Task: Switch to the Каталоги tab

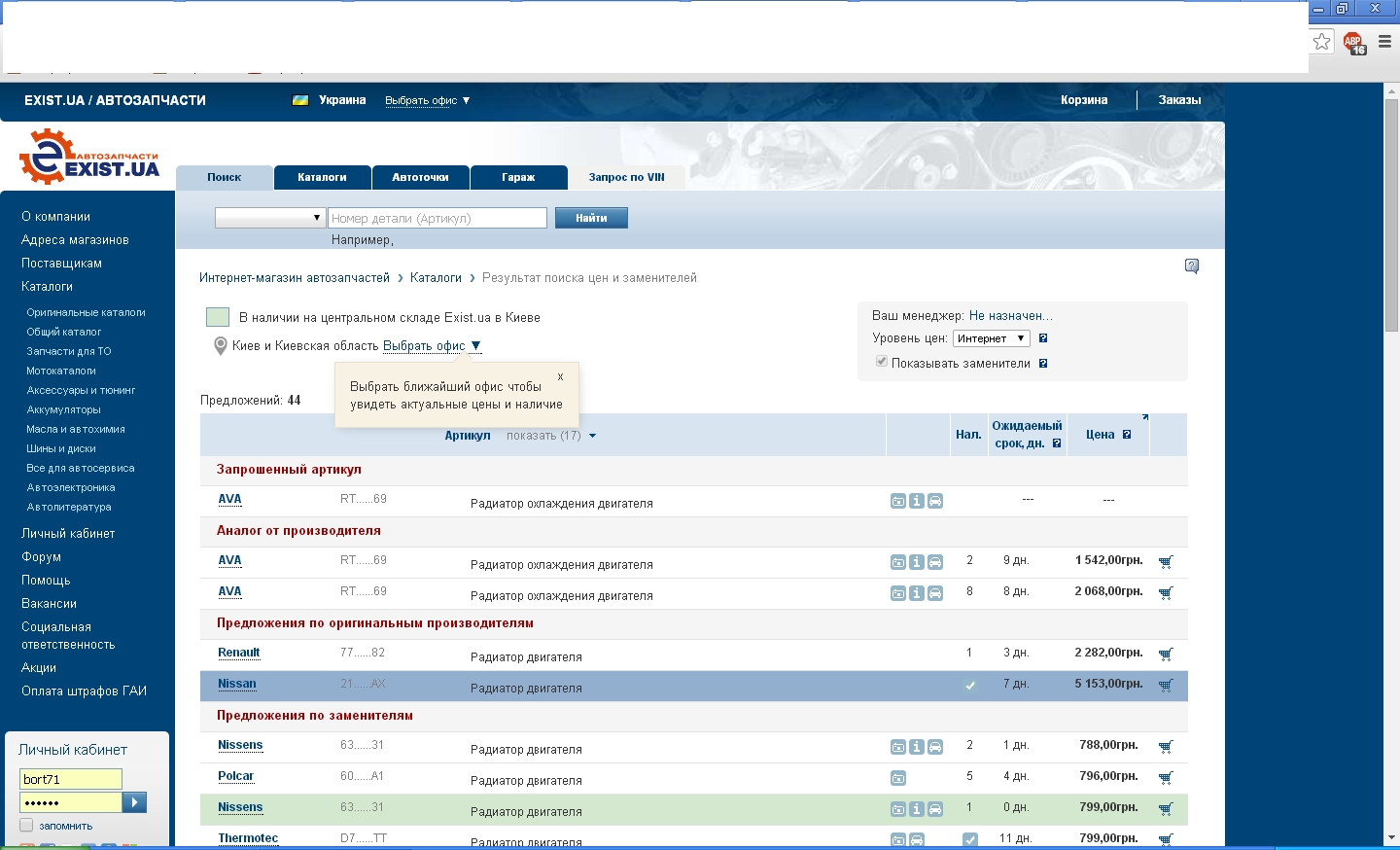Action: [322, 177]
